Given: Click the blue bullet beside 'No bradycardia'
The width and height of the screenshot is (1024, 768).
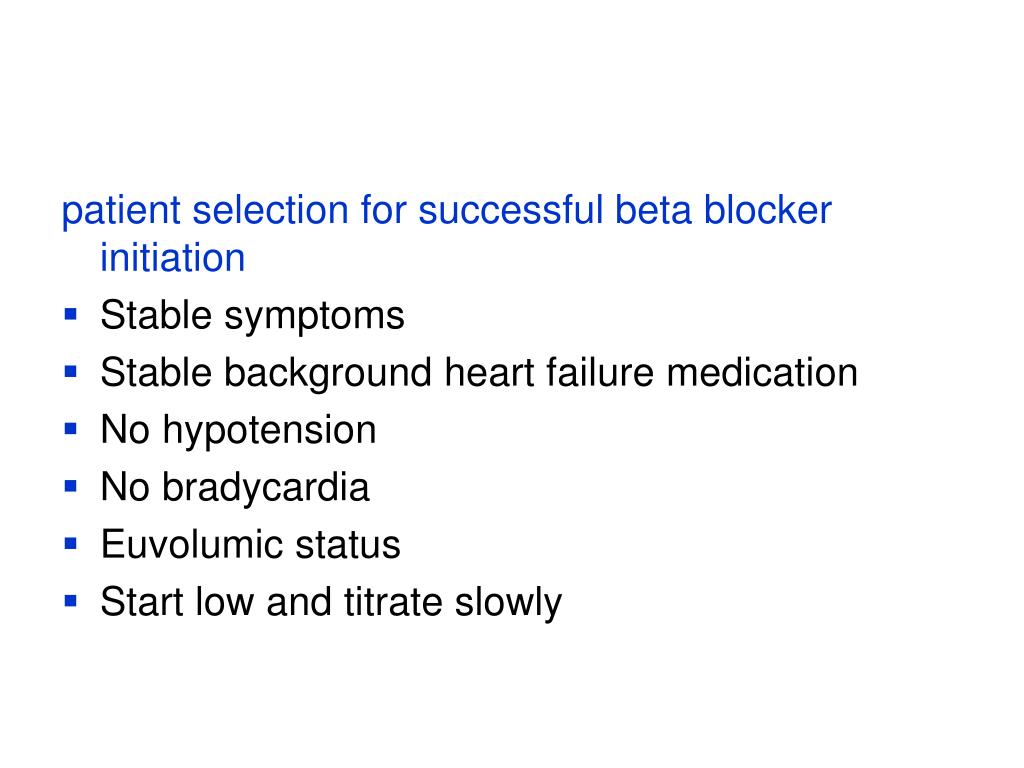Looking at the screenshot, I should (71, 487).
